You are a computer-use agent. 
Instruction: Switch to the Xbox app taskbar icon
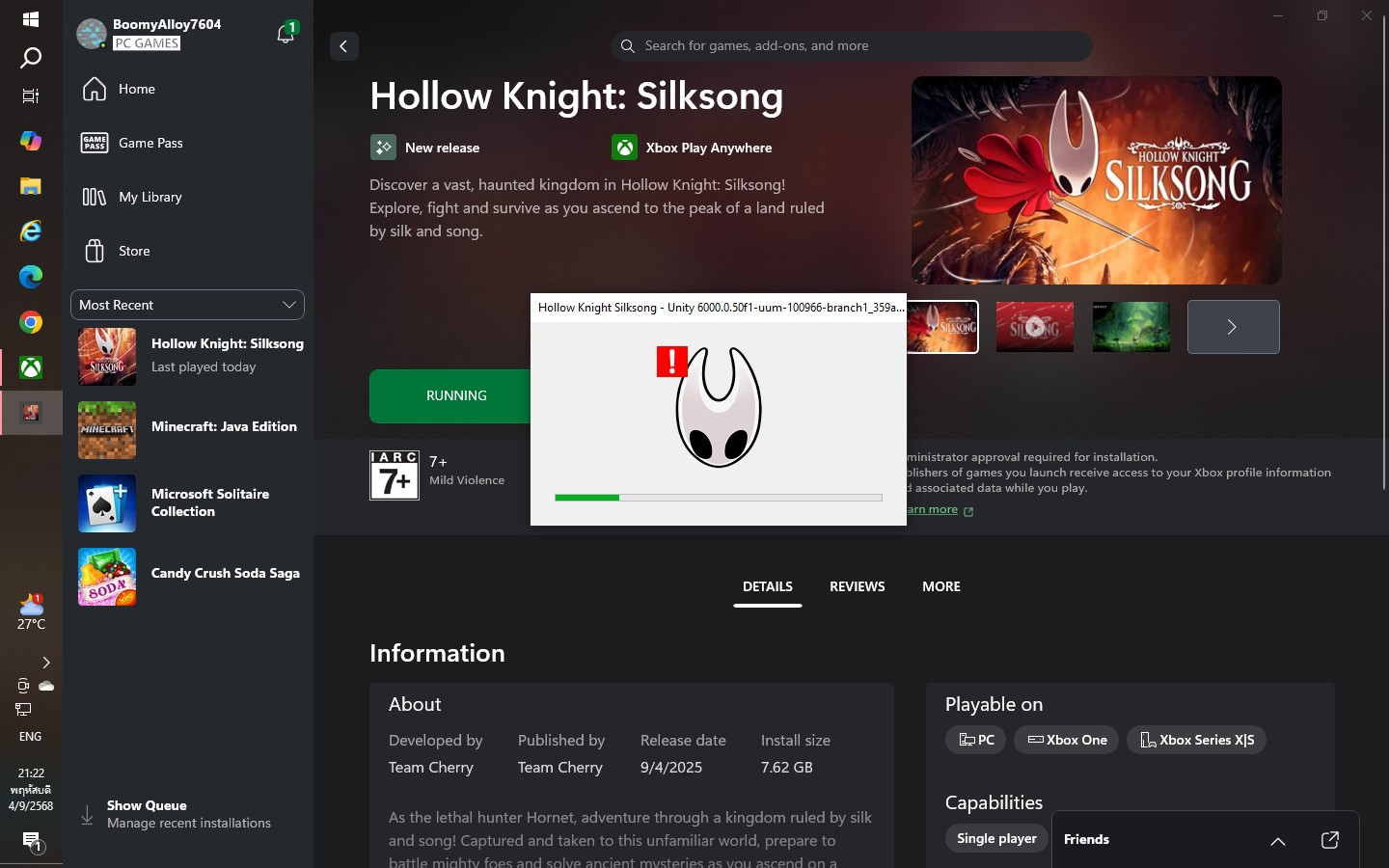point(31,367)
